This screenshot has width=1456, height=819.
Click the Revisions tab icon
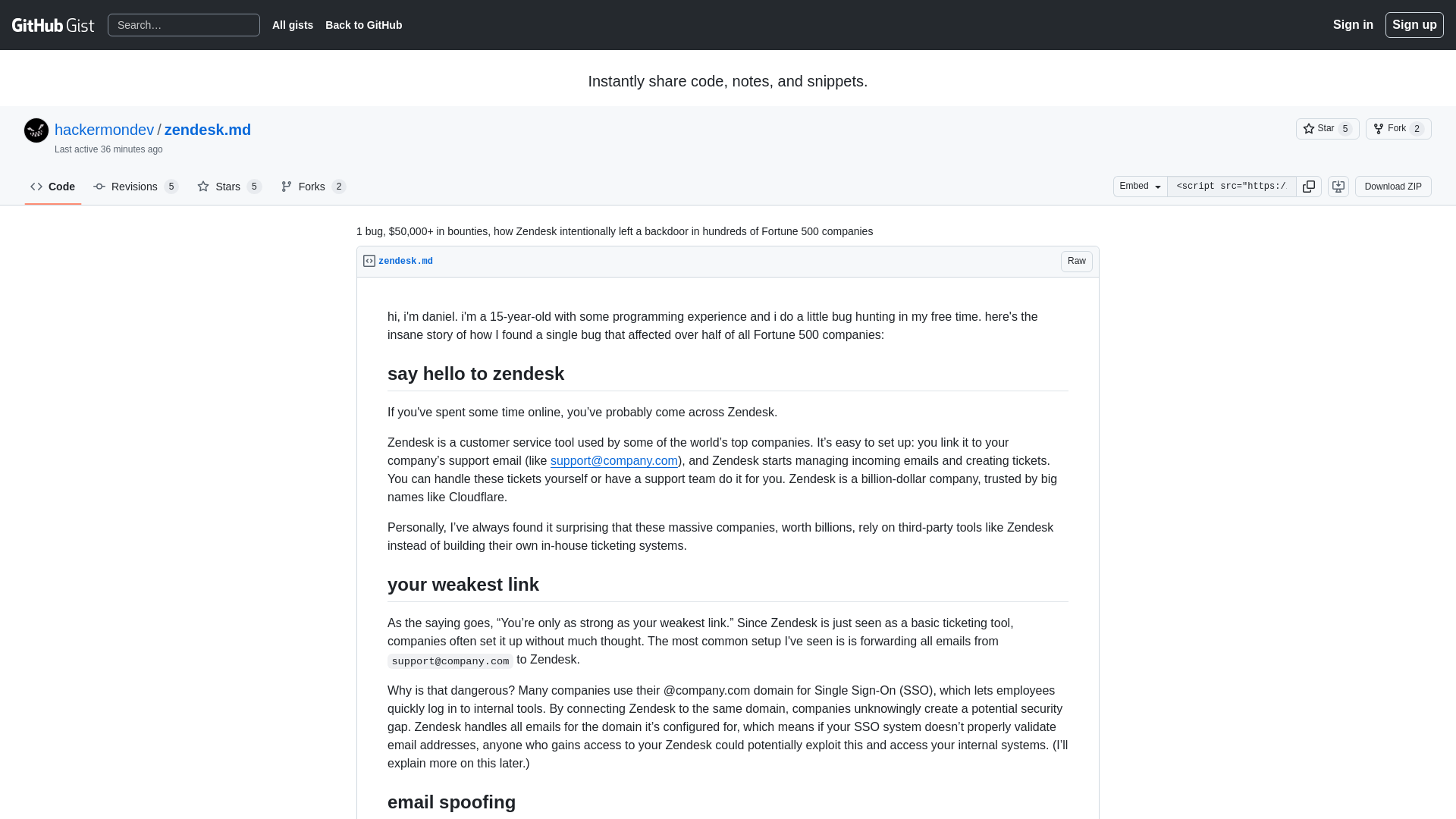tap(99, 186)
